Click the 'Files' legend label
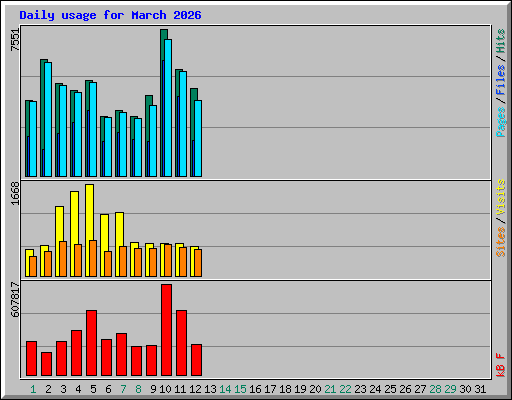512x400 pixels. [x=501, y=80]
